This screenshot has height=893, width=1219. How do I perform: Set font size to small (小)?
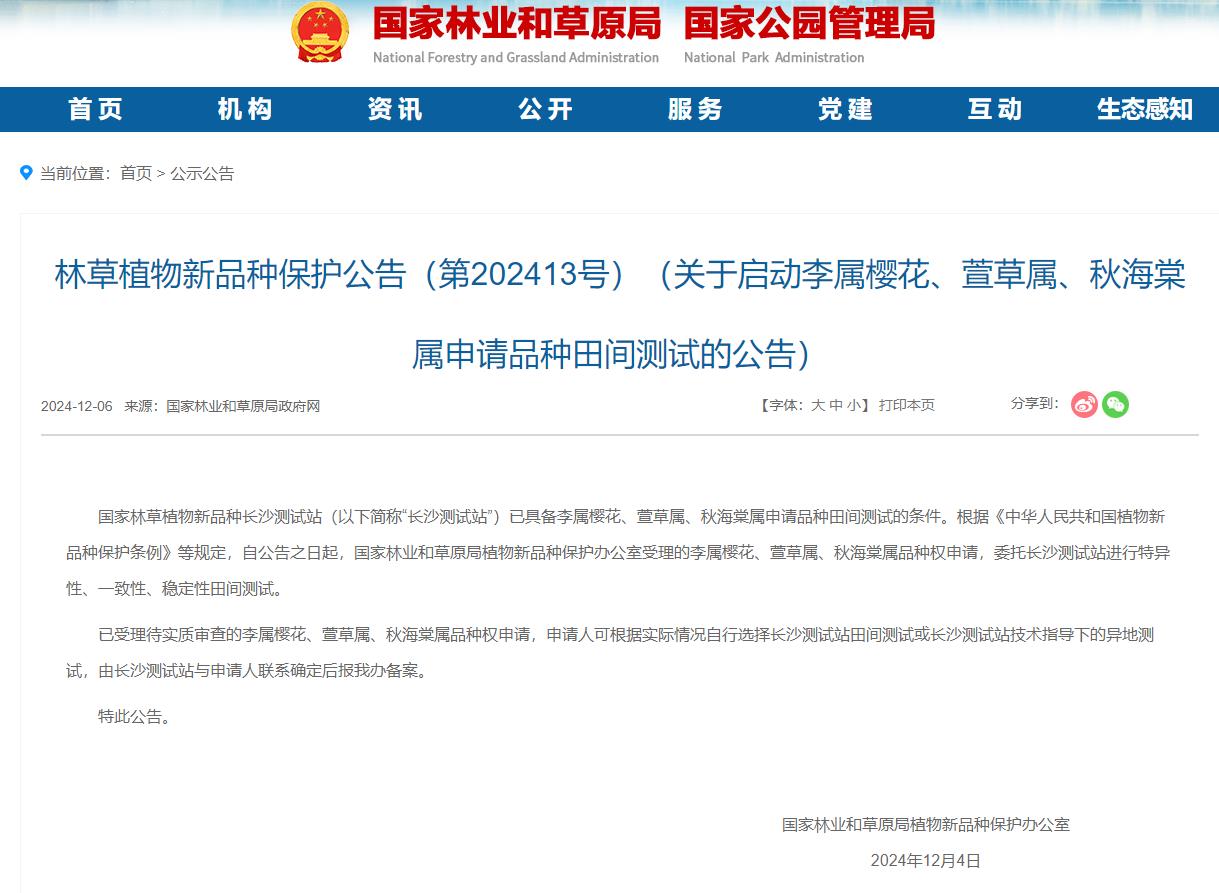click(x=853, y=406)
